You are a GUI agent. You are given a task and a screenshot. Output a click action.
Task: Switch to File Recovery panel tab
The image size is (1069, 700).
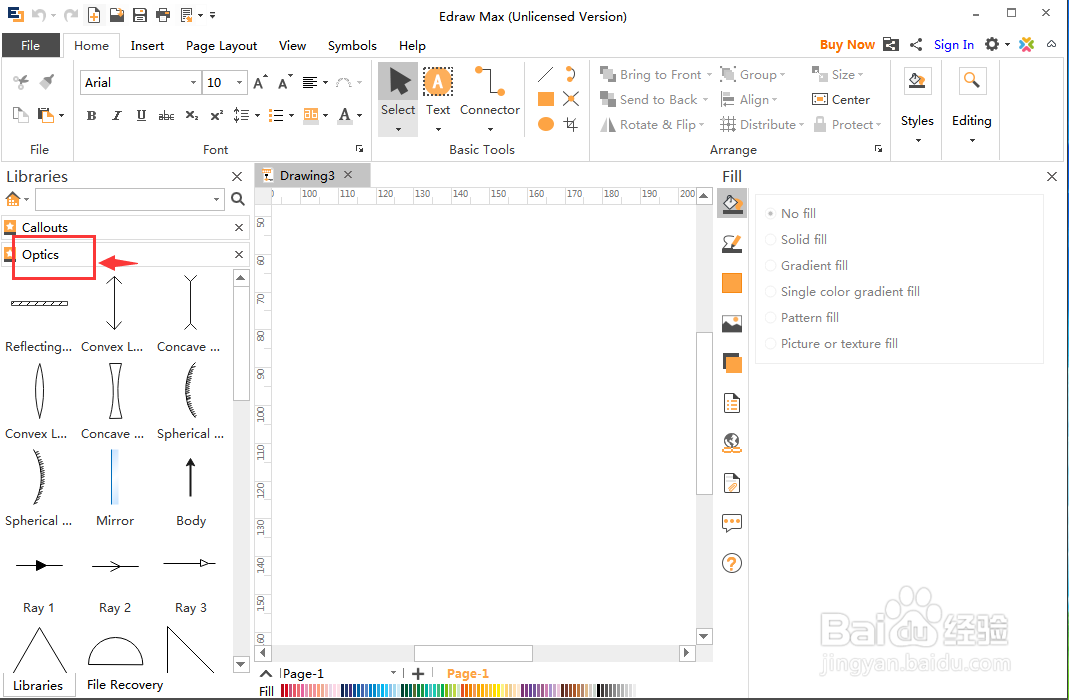125,684
